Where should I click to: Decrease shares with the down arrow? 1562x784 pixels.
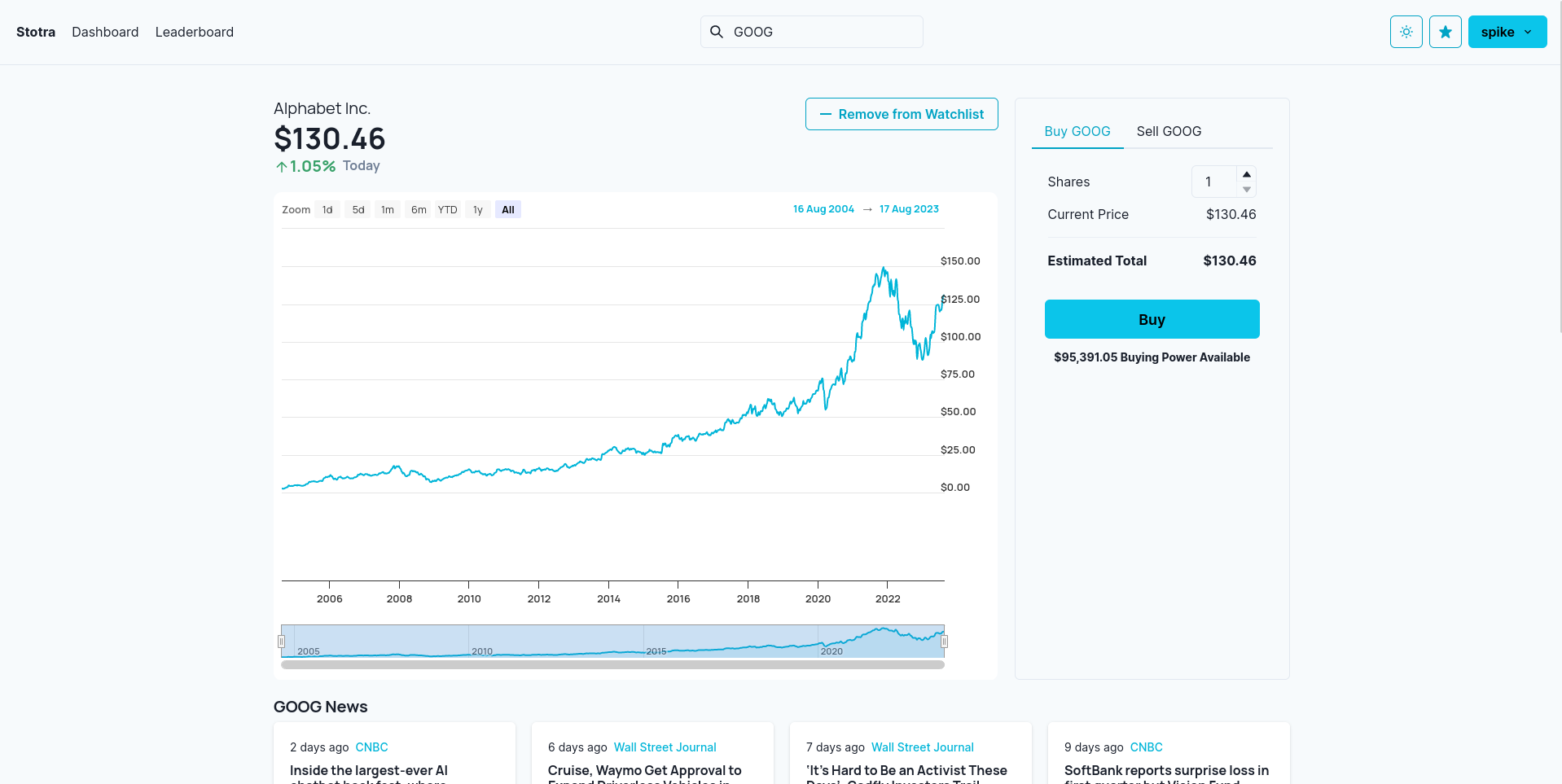pyautogui.click(x=1246, y=189)
